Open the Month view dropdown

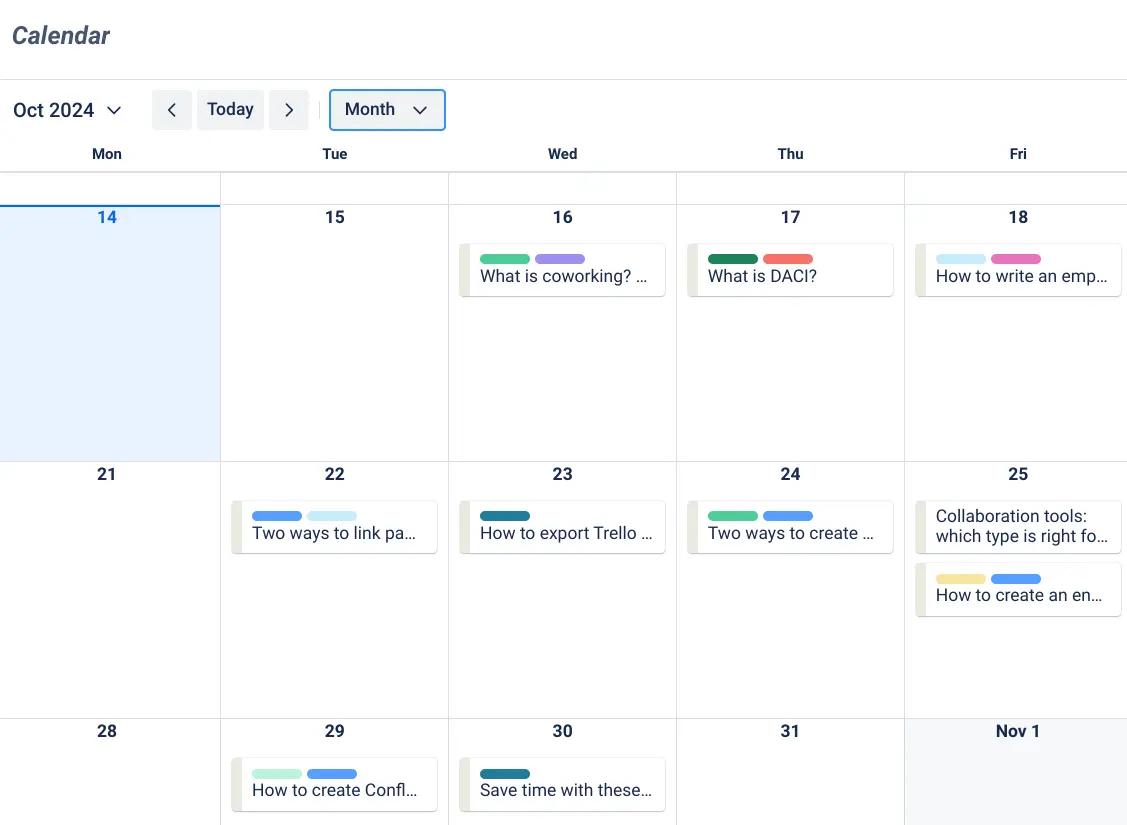pyautogui.click(x=387, y=110)
